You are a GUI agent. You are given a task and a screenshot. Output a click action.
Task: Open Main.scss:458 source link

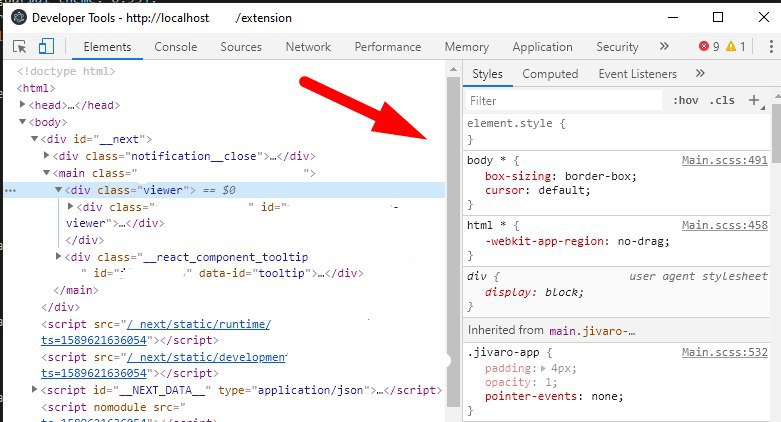(725, 225)
